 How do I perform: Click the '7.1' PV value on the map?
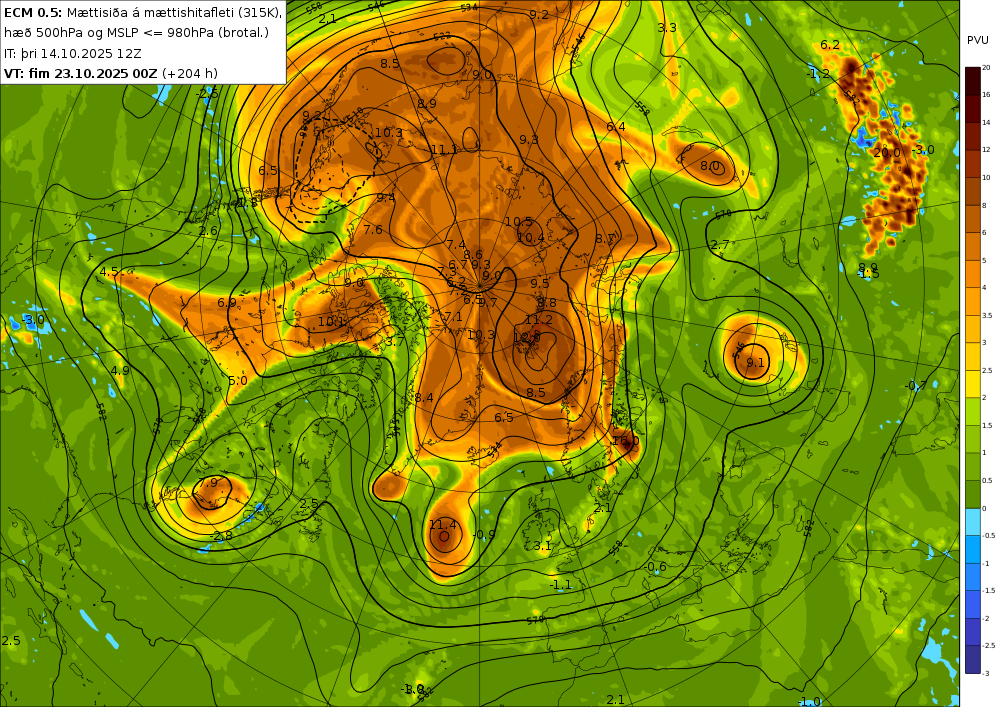453,316
